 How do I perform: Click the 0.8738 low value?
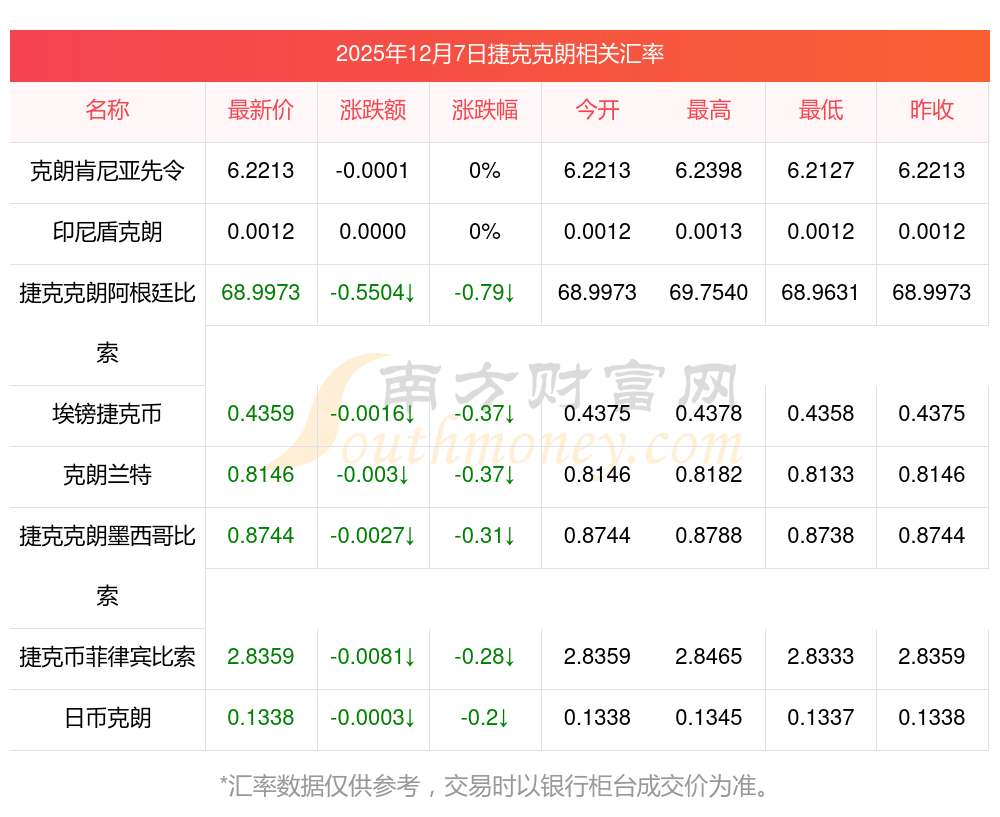coord(821,536)
